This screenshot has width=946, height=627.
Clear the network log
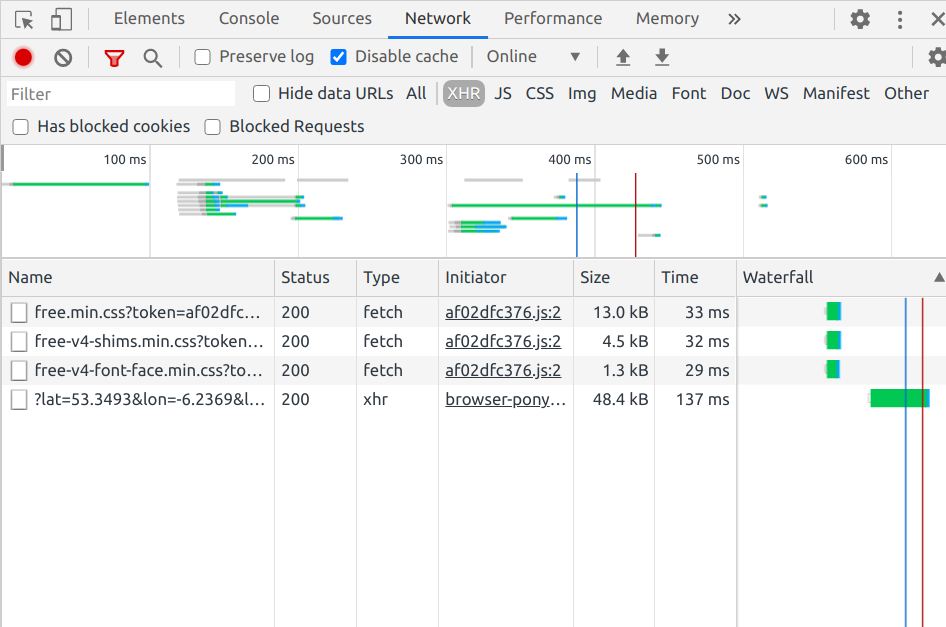pos(63,58)
